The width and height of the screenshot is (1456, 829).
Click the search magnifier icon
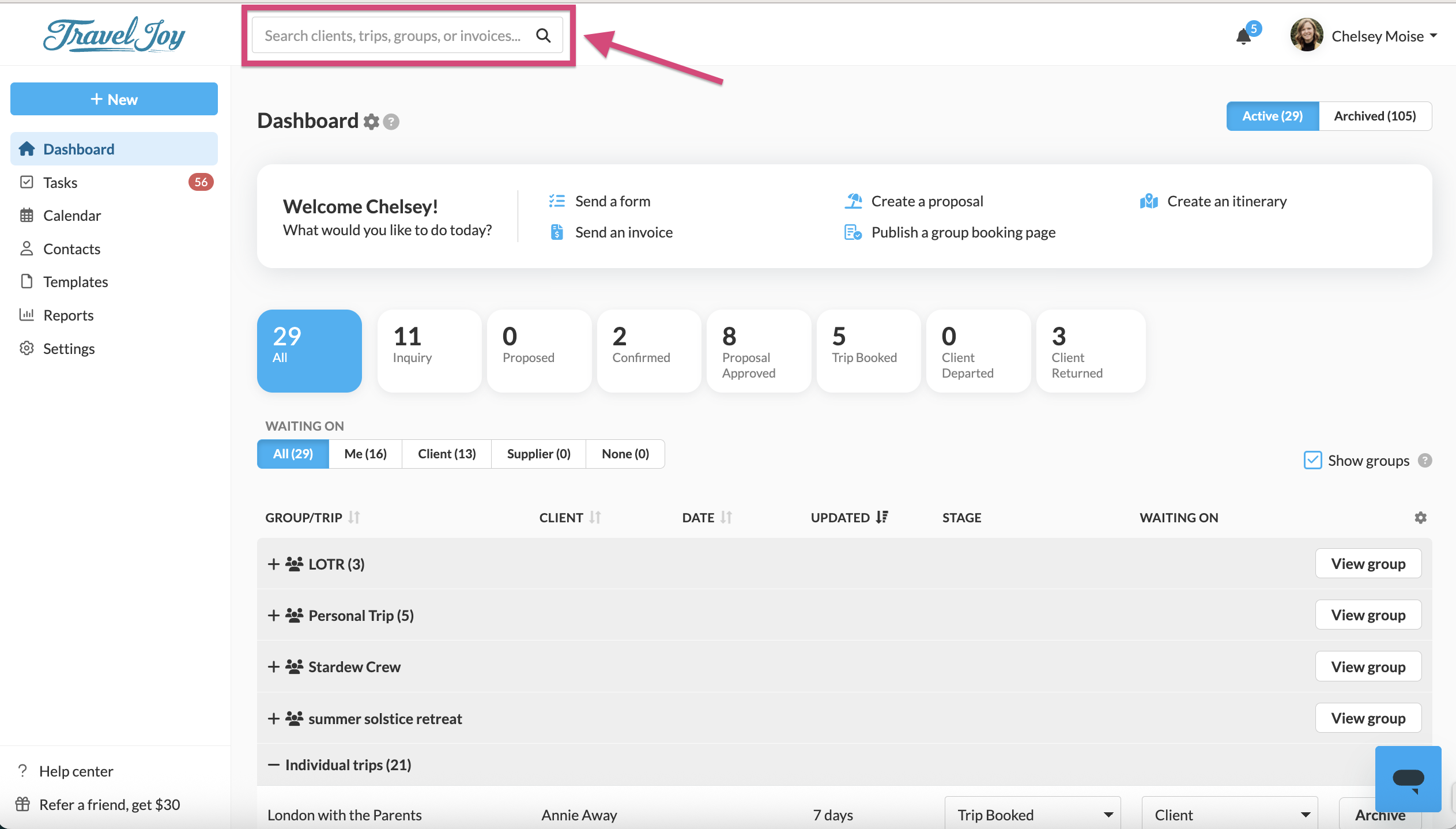pyautogui.click(x=543, y=36)
